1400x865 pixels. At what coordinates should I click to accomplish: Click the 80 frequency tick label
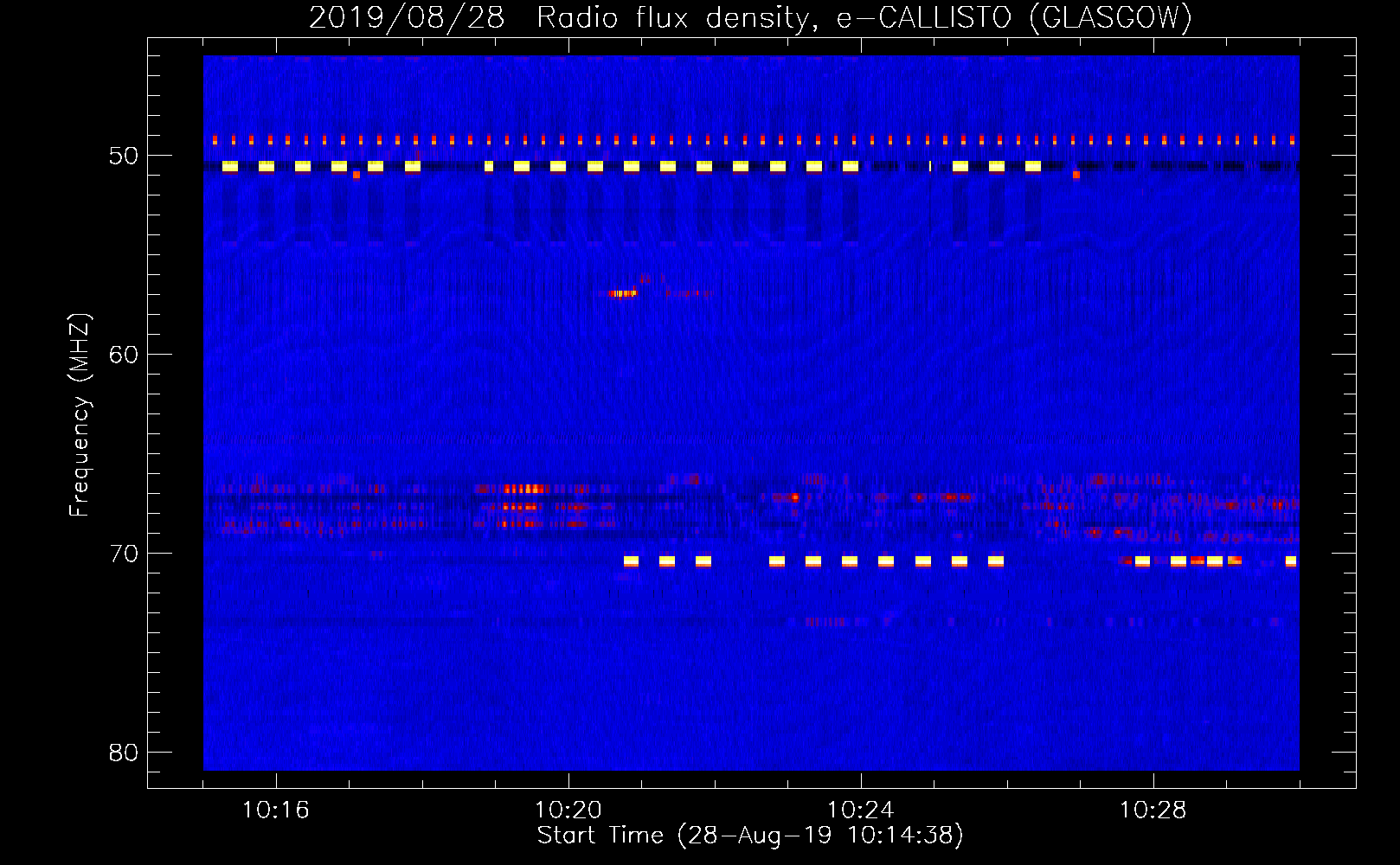[x=124, y=753]
